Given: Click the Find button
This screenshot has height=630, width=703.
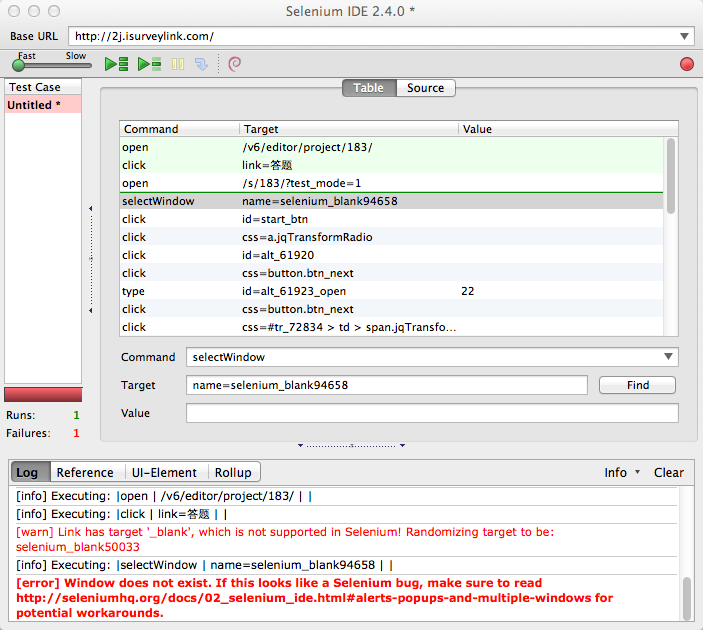Looking at the screenshot, I should coord(637,385).
